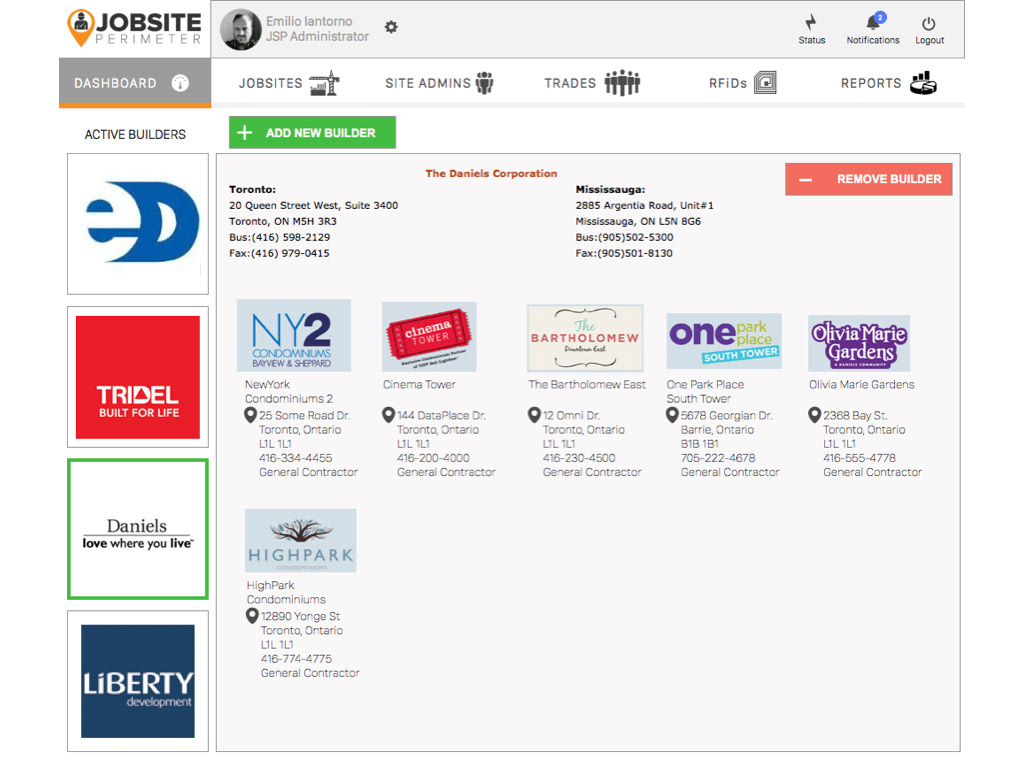Click the Mississauga Bus:(905)502-5300 number

624,238
